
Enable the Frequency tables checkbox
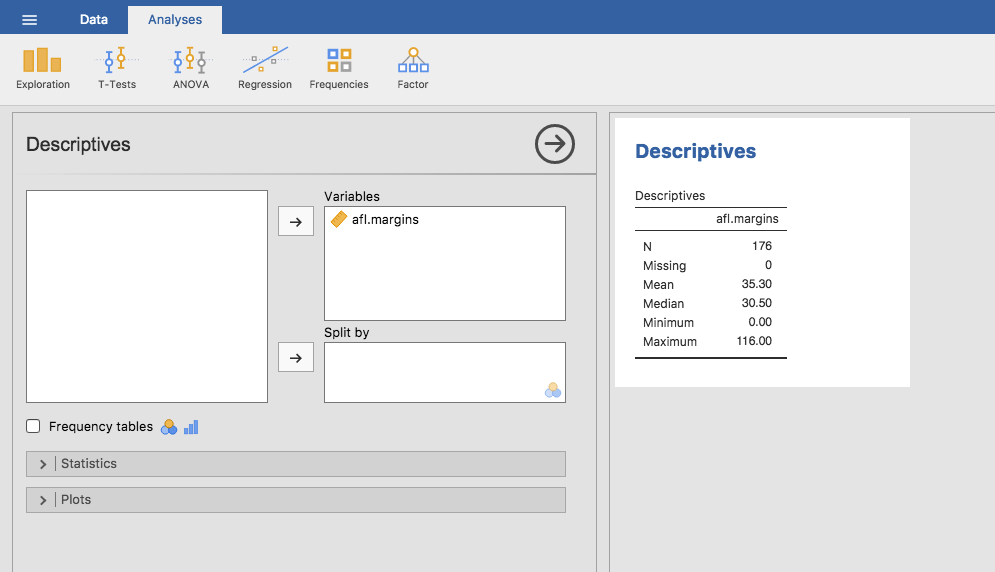pos(33,426)
